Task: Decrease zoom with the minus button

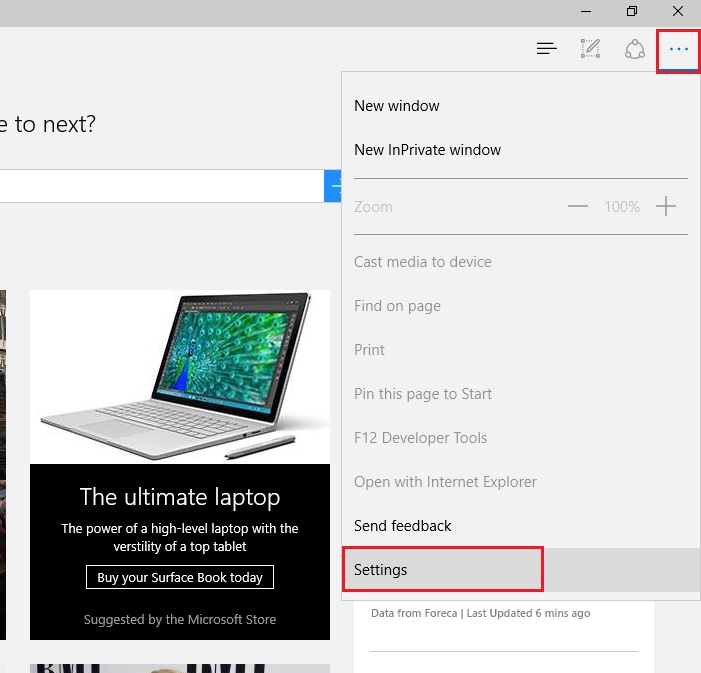Action: tap(578, 206)
